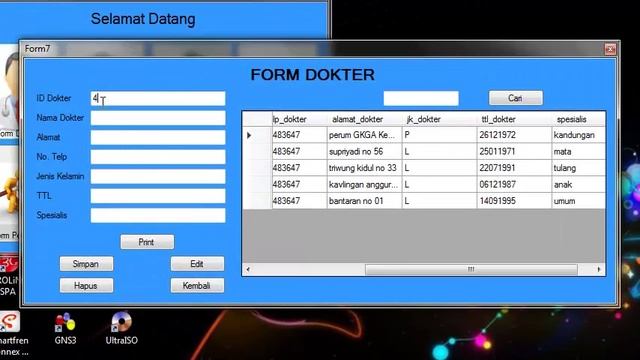
Task: Click grid scrollbar right arrow
Action: tap(599, 269)
